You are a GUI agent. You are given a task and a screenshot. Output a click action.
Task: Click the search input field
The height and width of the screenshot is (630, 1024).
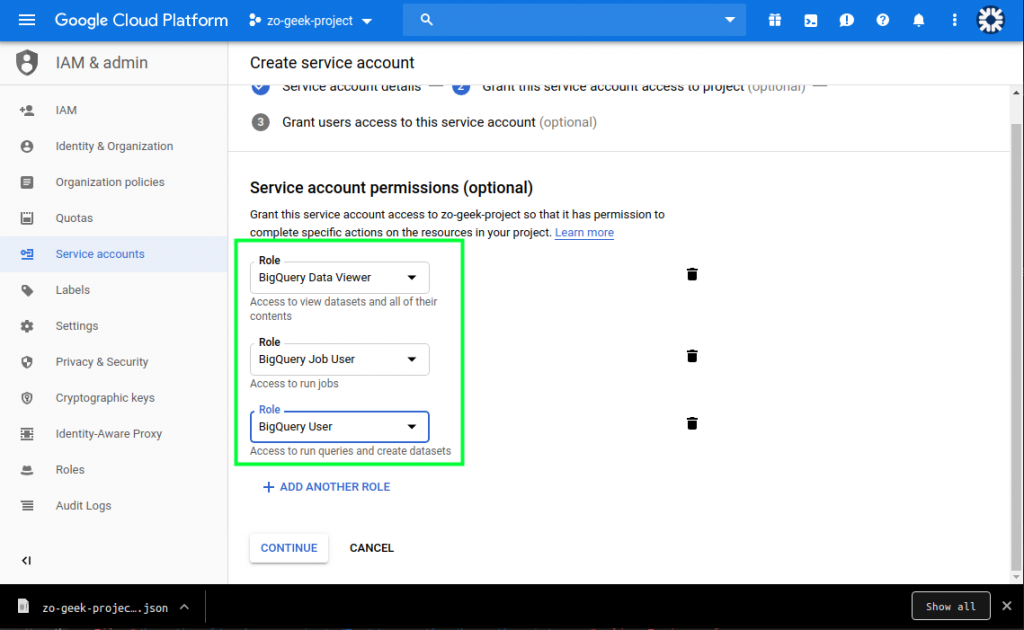(x=575, y=20)
